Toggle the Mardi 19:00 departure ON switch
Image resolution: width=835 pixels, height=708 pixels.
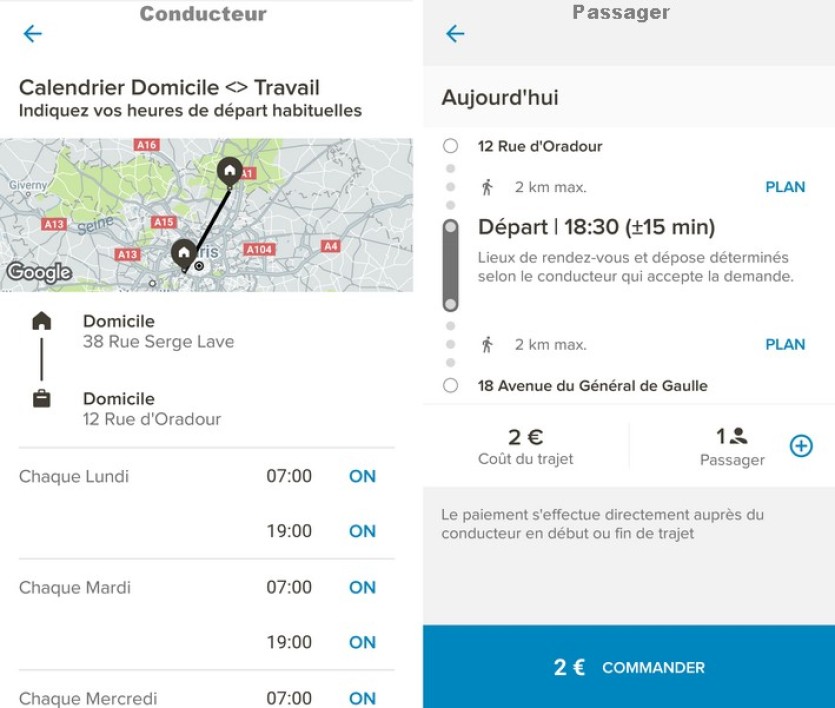(x=362, y=642)
